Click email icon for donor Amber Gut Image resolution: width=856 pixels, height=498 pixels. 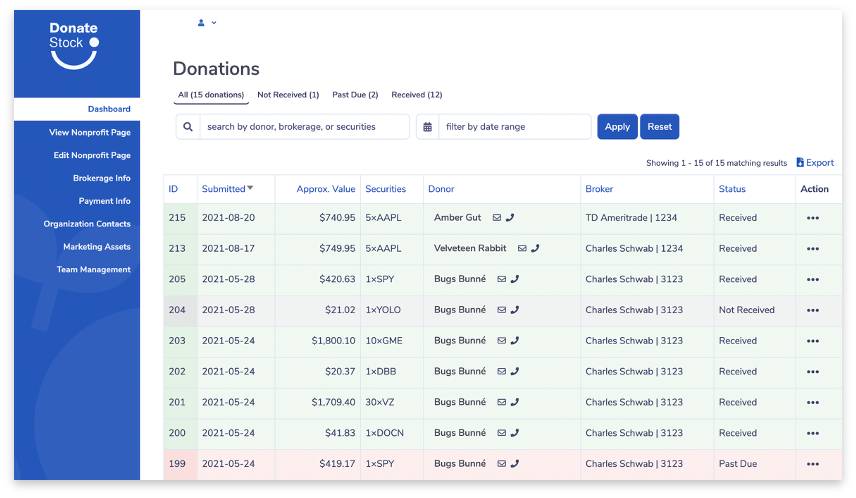point(497,217)
